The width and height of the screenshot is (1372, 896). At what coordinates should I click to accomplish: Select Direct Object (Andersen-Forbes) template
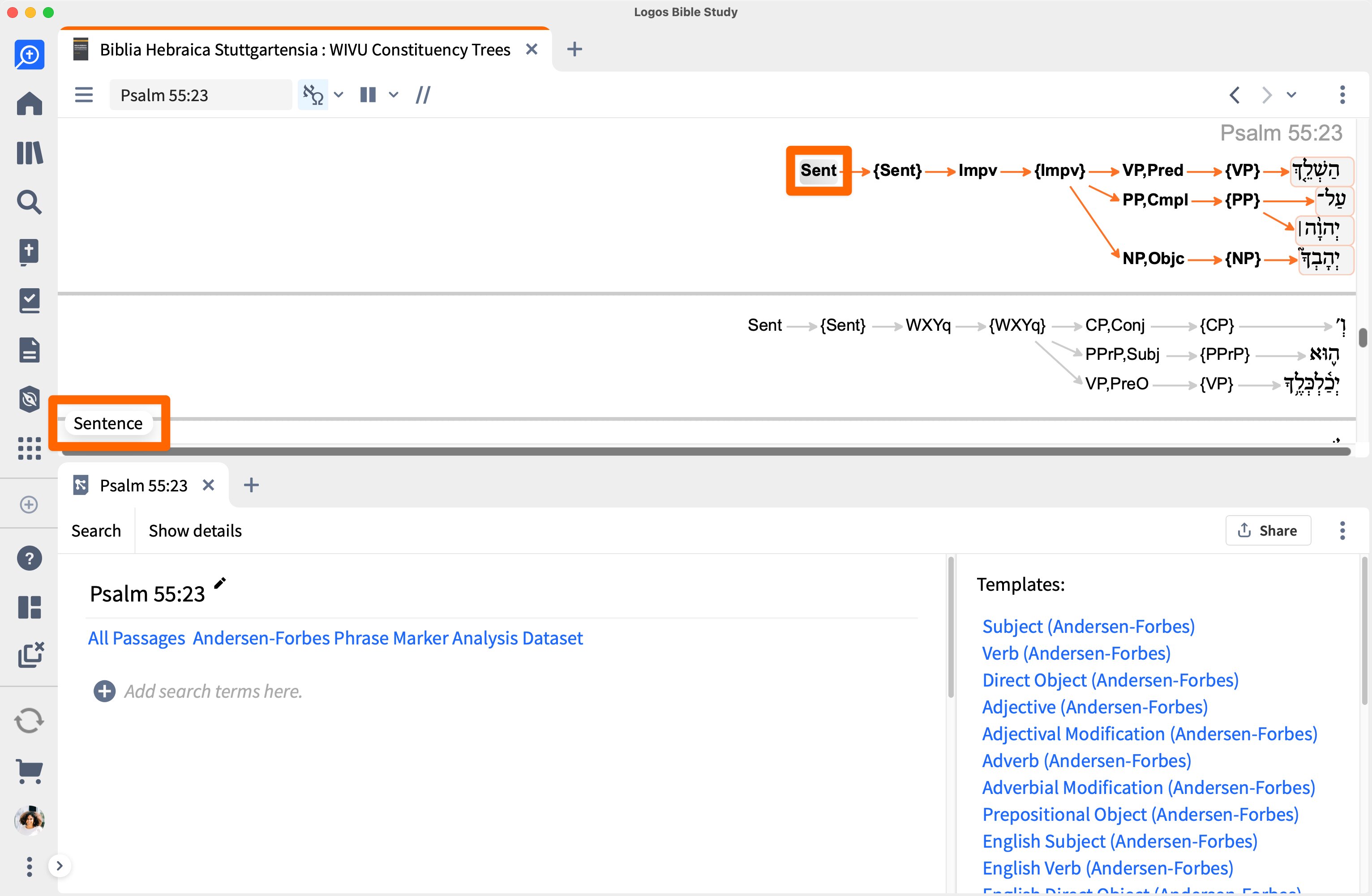[1110, 680]
